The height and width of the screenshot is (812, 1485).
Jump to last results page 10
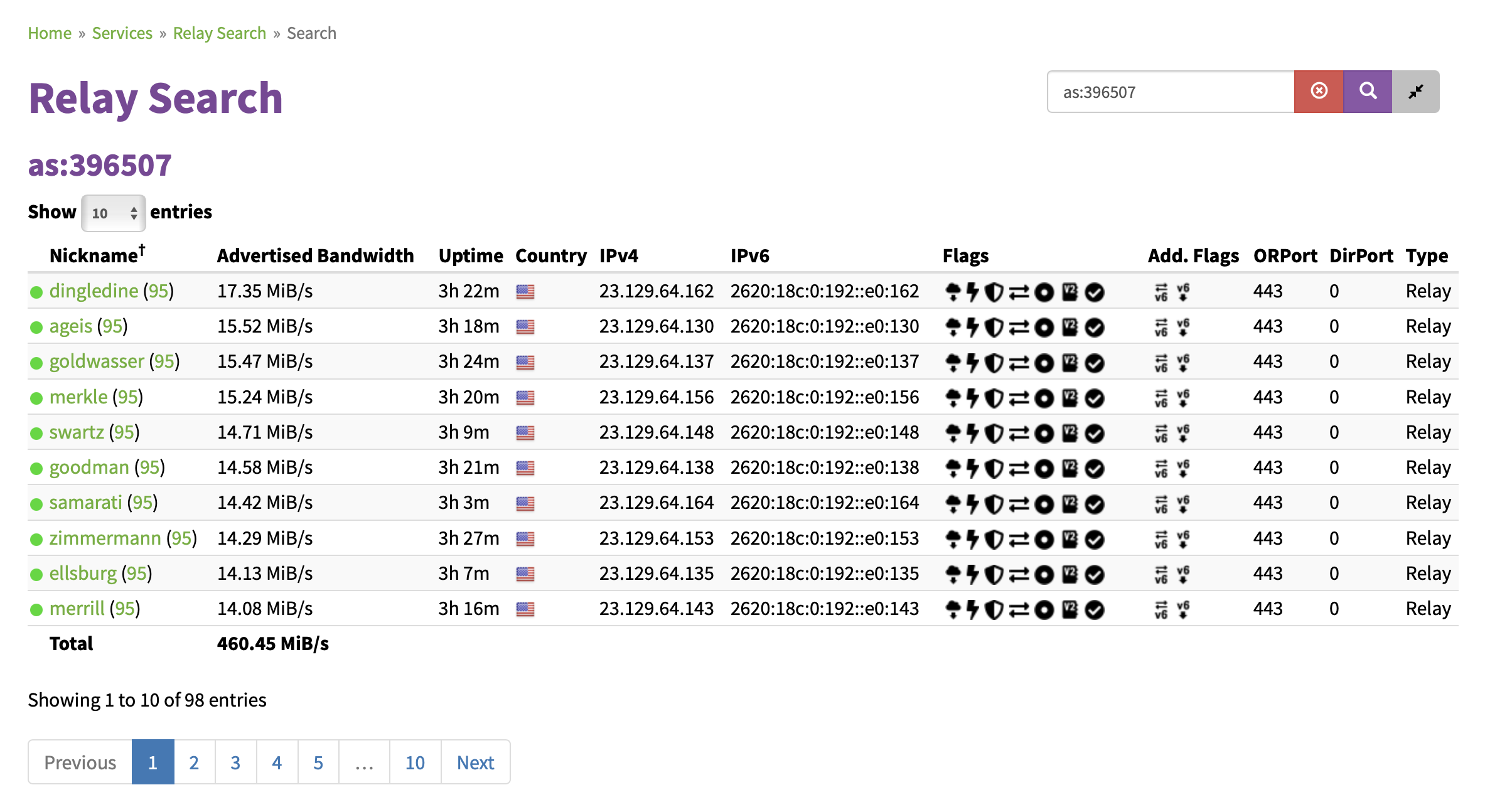[x=415, y=762]
